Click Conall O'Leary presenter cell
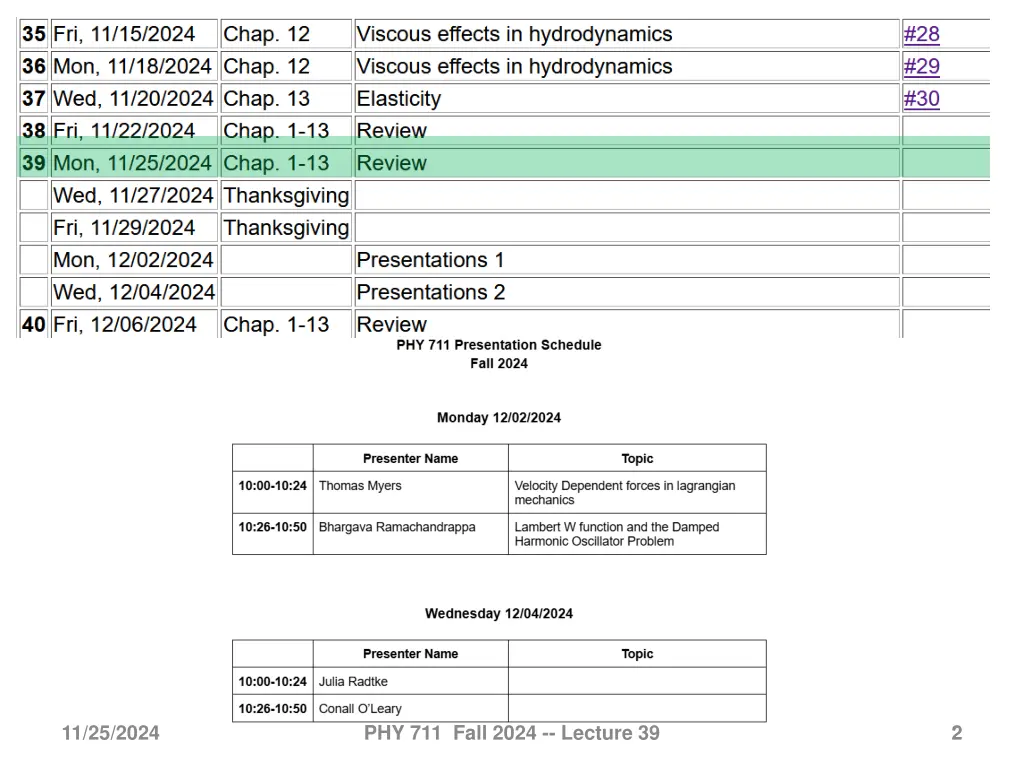Viewport: 1024px width, 768px height. pos(410,709)
